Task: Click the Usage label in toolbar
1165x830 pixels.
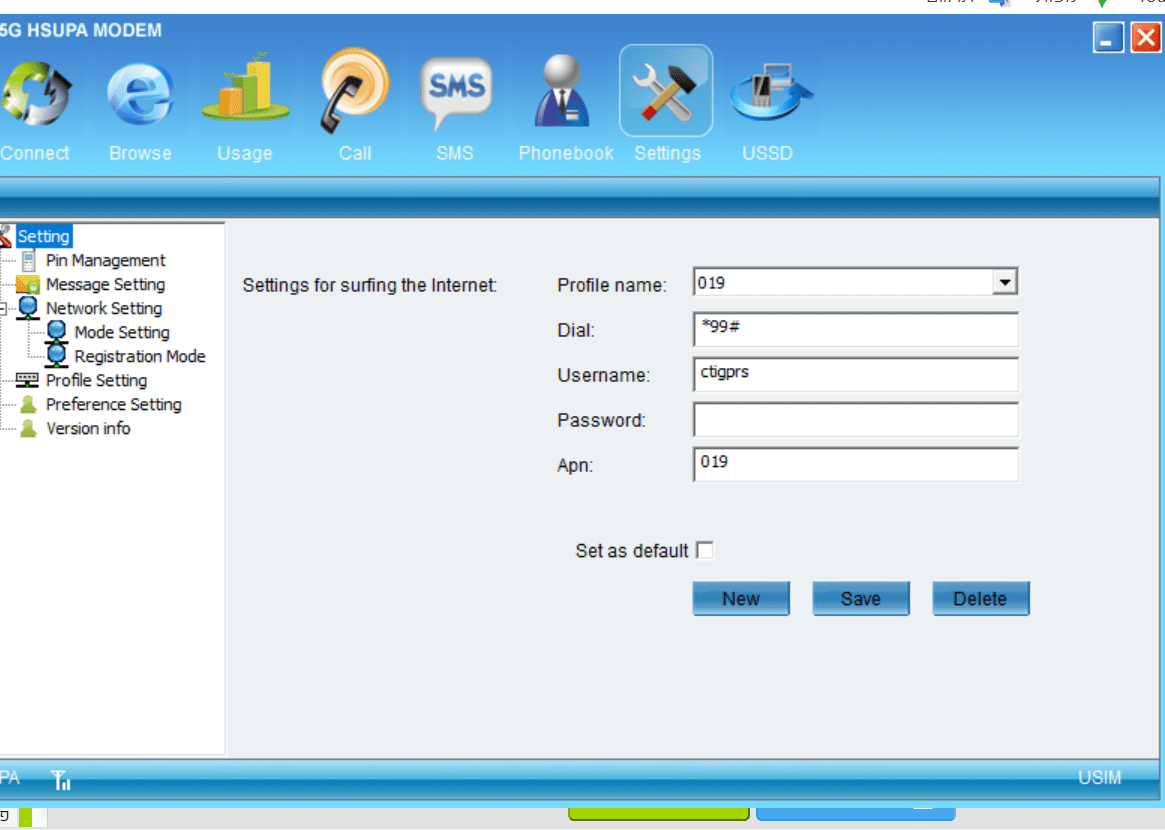Action: pyautogui.click(x=244, y=153)
